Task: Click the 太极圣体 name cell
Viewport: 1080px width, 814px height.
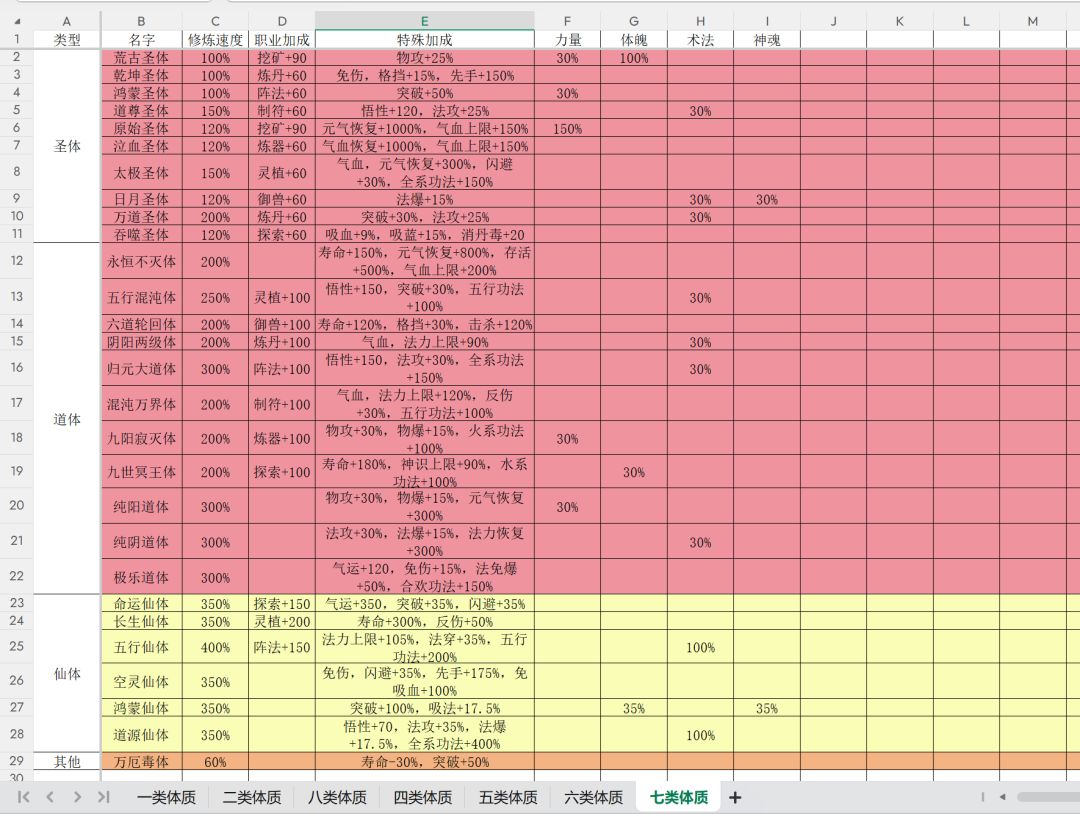Action: click(x=141, y=172)
